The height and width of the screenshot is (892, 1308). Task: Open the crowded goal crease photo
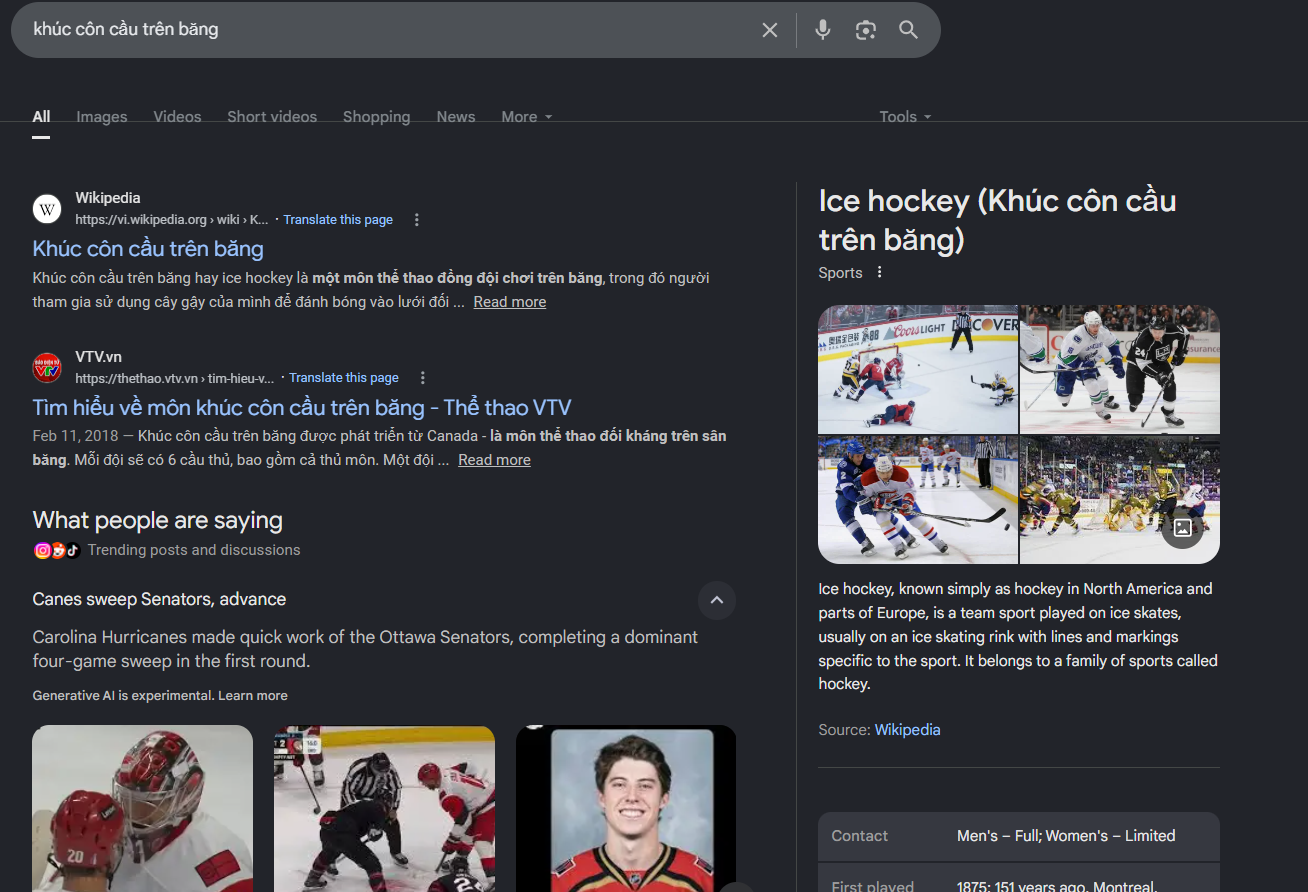click(x=1120, y=500)
